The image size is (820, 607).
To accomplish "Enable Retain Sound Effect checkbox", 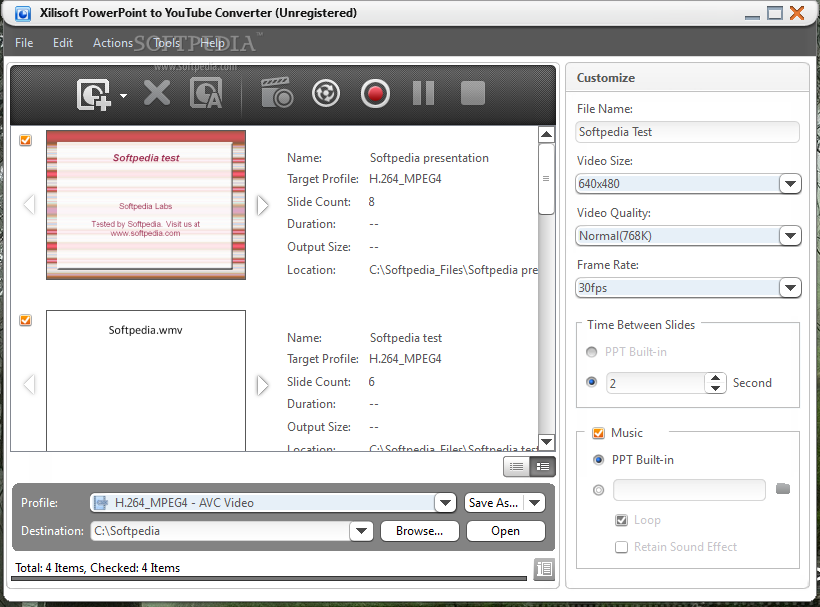I will tap(621, 547).
